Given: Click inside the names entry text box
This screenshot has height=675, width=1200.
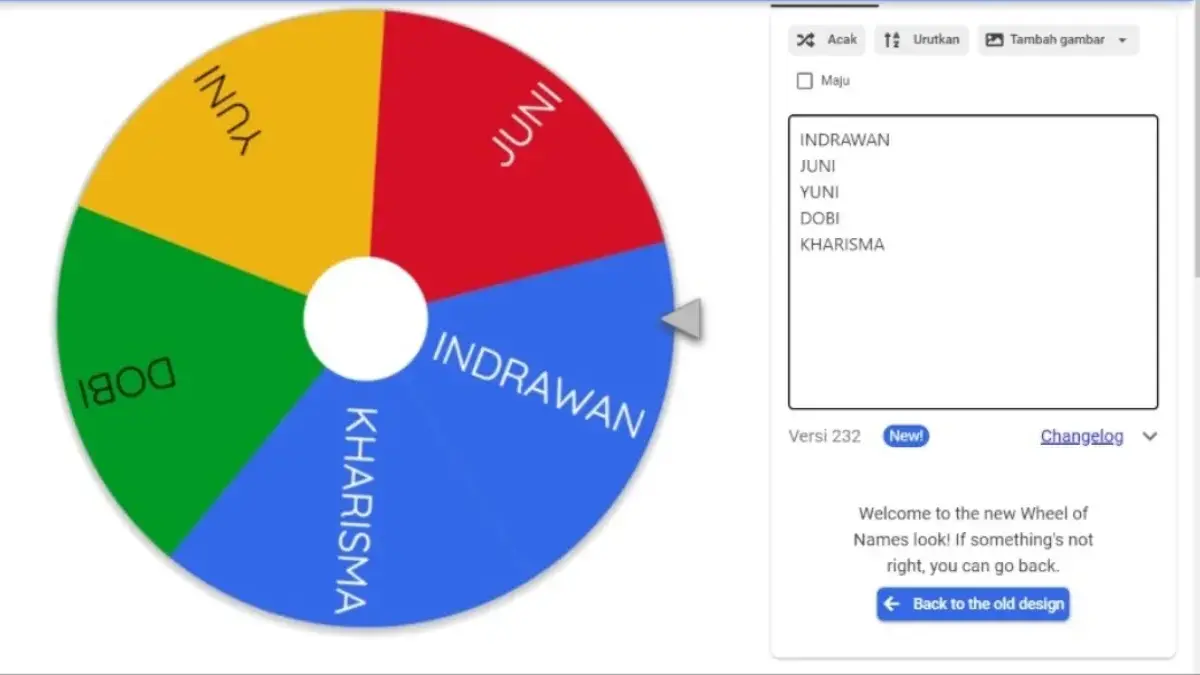Looking at the screenshot, I should (973, 262).
